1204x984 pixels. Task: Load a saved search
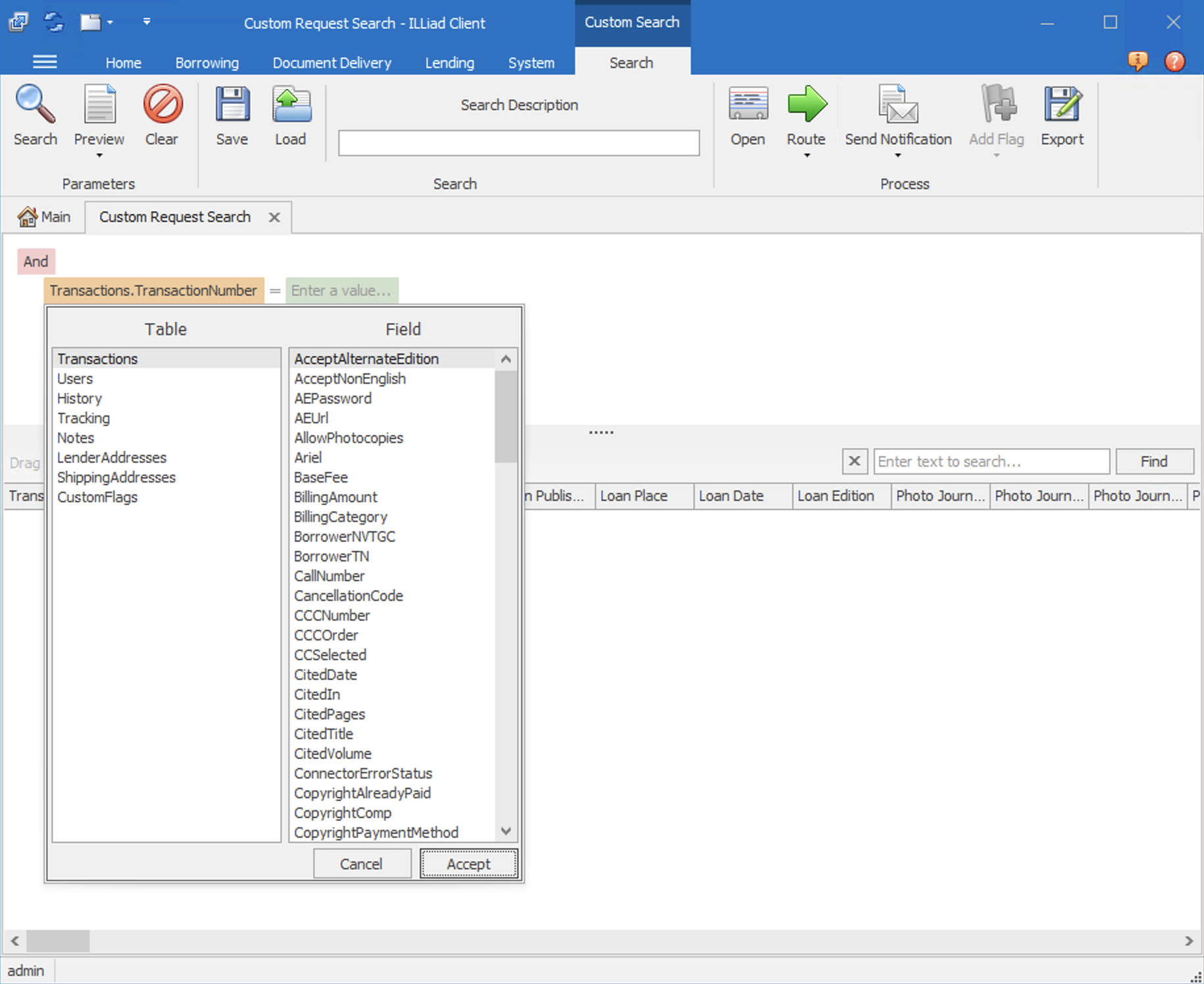(291, 105)
